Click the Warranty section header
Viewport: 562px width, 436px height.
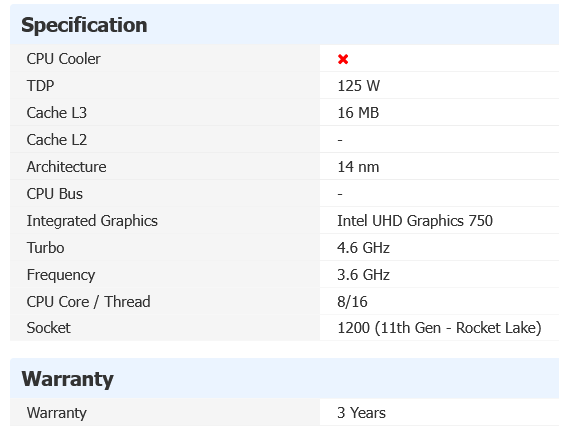click(x=67, y=379)
